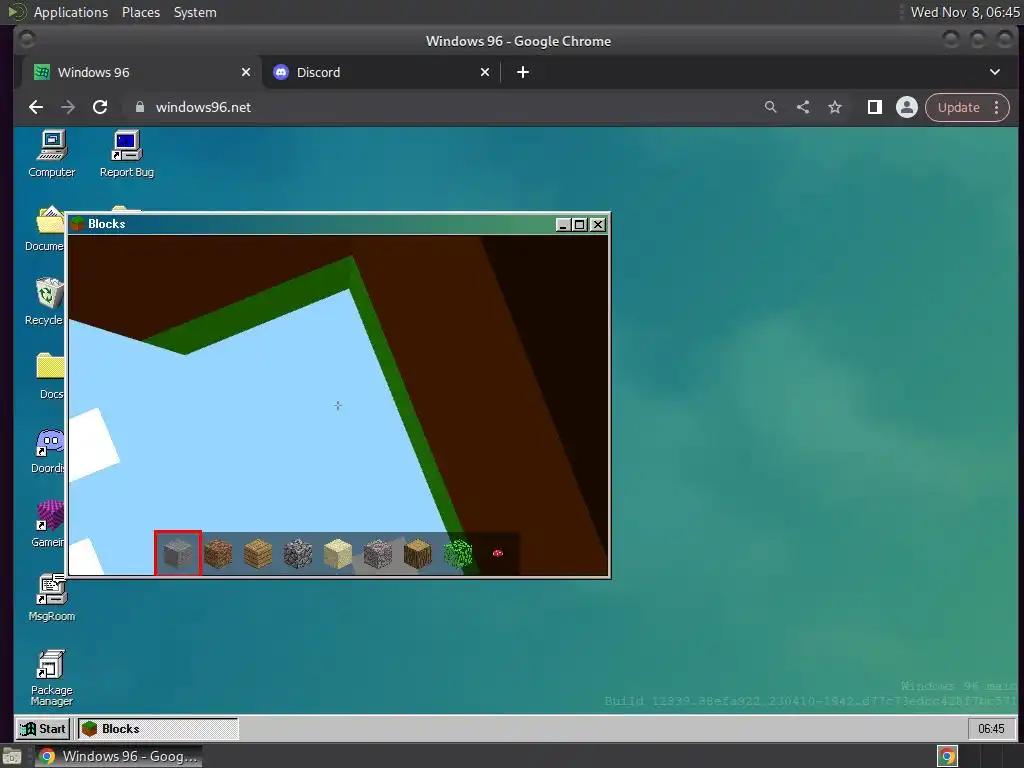Viewport: 1024px width, 768px height.
Task: Reload the windows96.net page
Action: point(100,107)
